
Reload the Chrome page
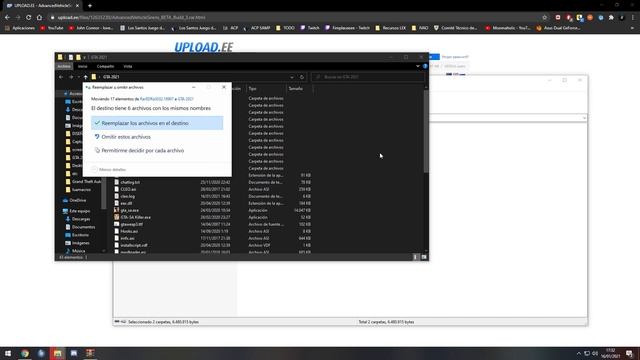tap(29, 18)
